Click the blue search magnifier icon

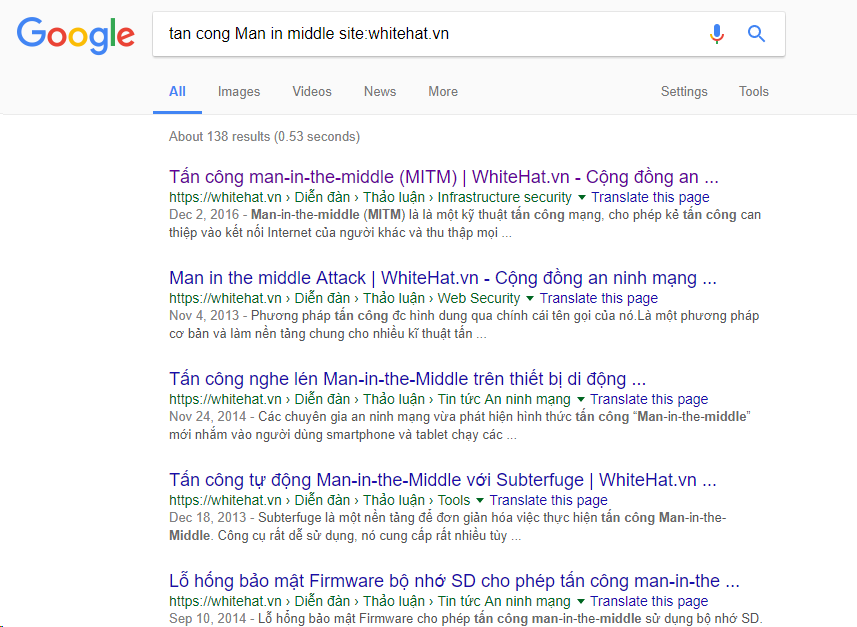tap(757, 34)
